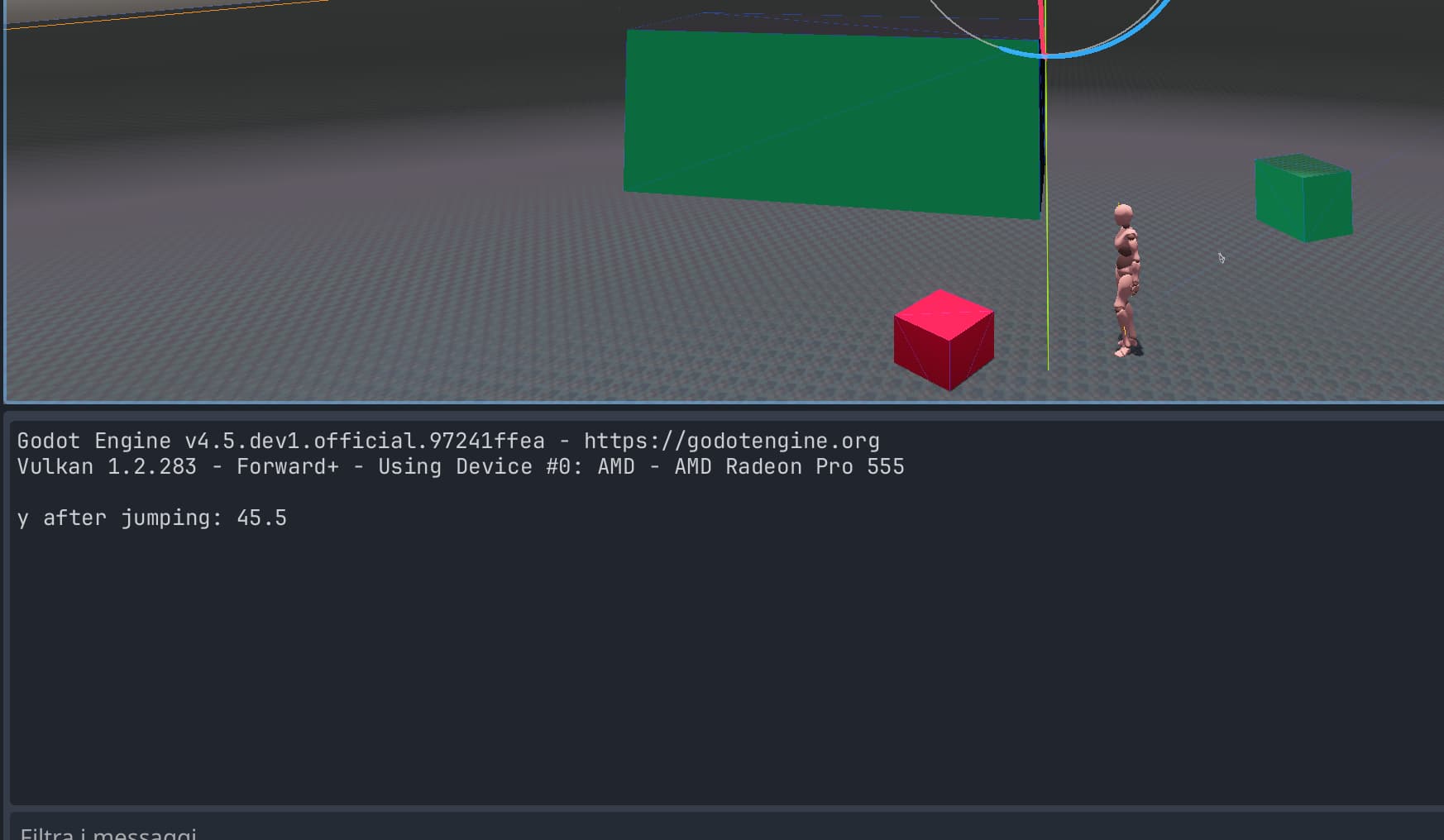The height and width of the screenshot is (840, 1444).
Task: Click the orange line in top-left viewport
Action: [165, 14]
